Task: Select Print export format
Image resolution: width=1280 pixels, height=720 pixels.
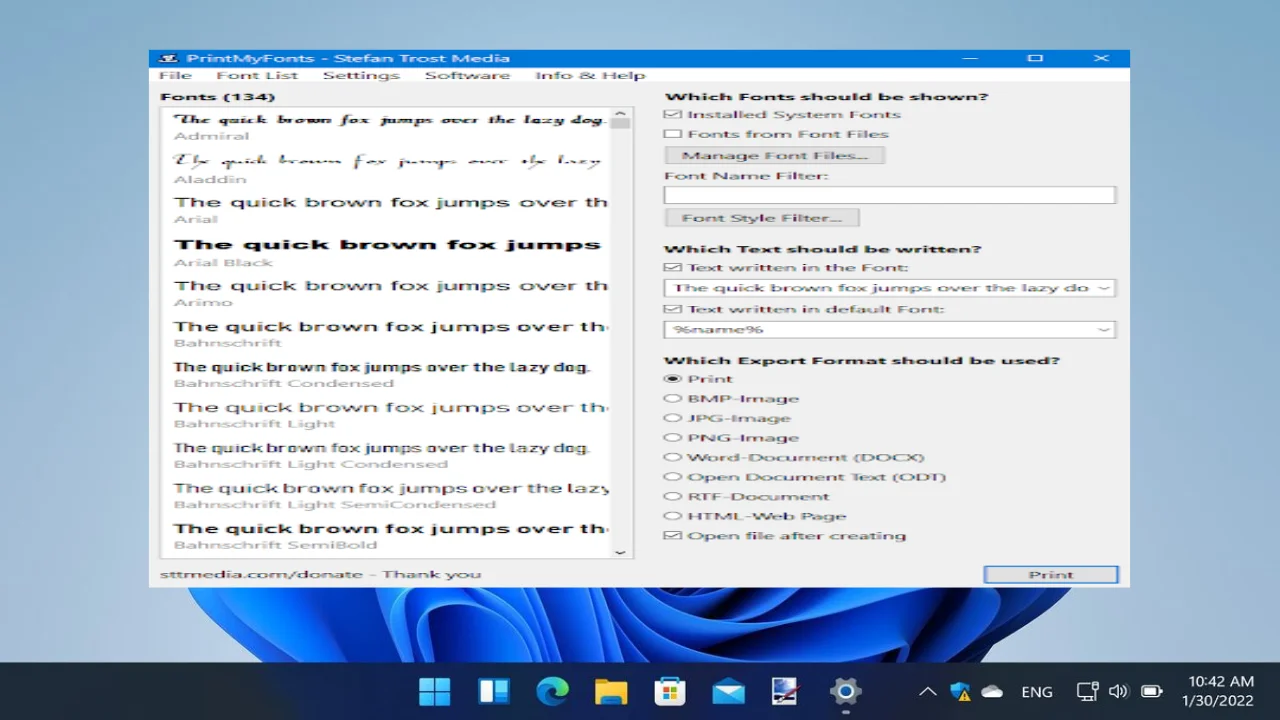Action: point(673,379)
